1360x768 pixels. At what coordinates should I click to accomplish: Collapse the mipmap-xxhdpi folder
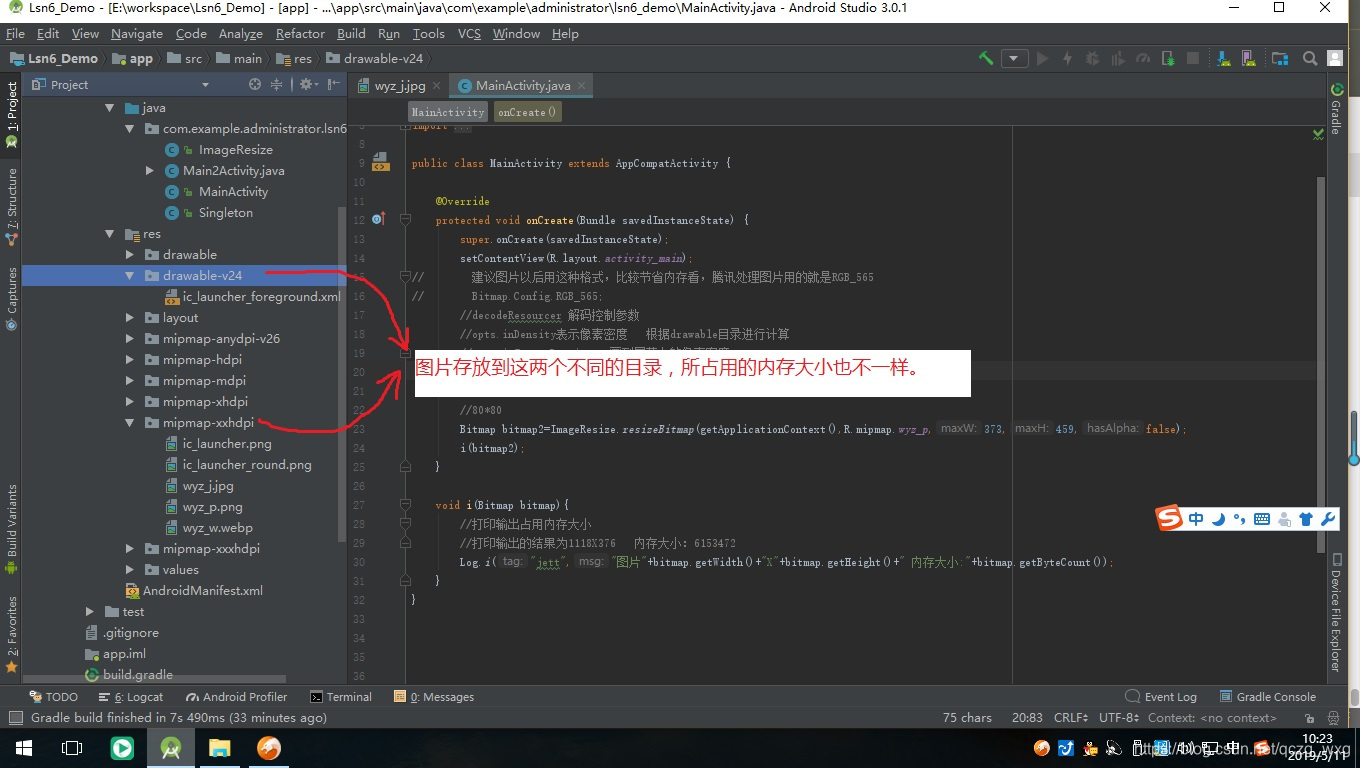point(130,423)
